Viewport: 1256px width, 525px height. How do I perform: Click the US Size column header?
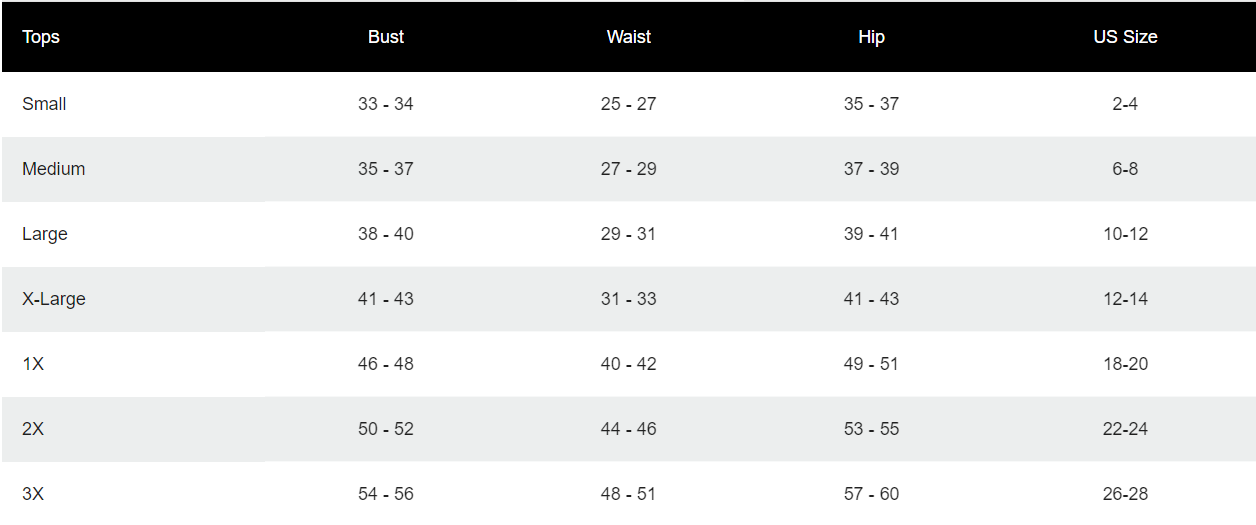[x=1125, y=37]
